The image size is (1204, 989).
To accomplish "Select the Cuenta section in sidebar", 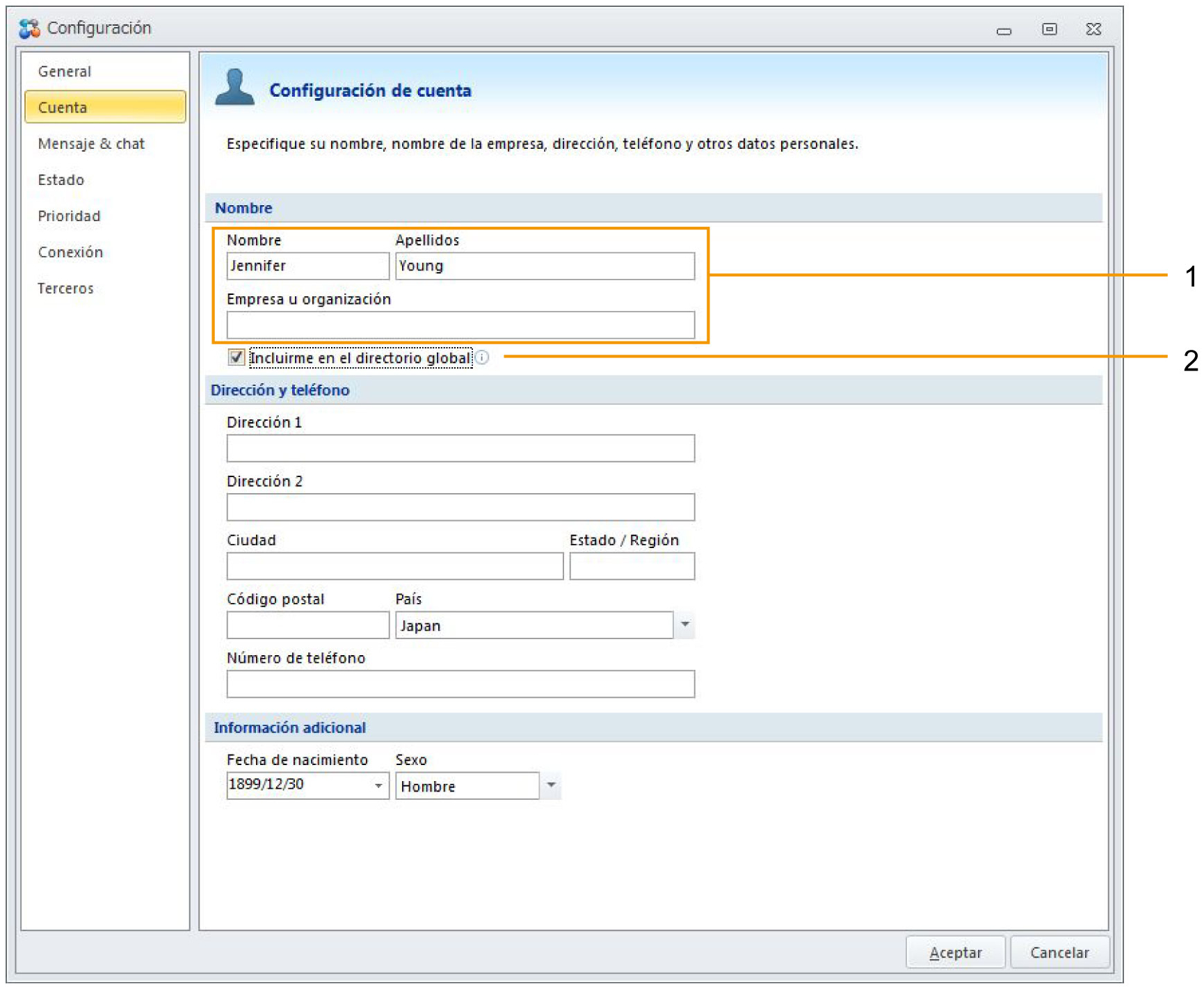I will coord(105,107).
